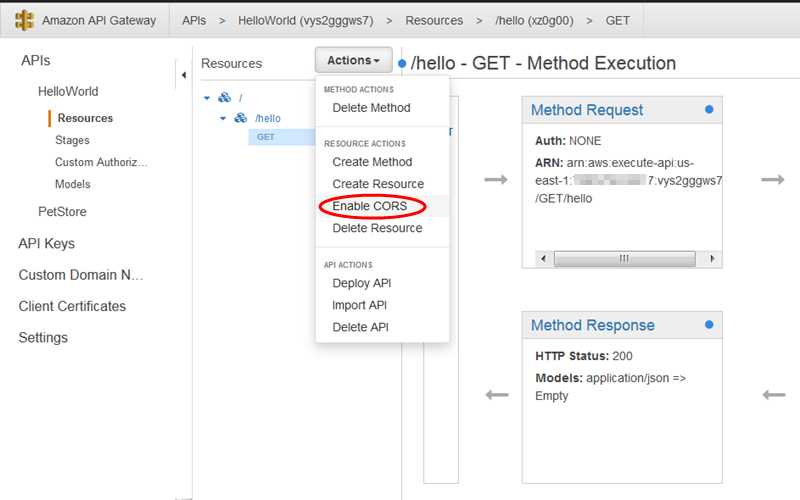Collapse the Resources panel with the arrow
The width and height of the screenshot is (800, 500).
pyautogui.click(x=184, y=75)
